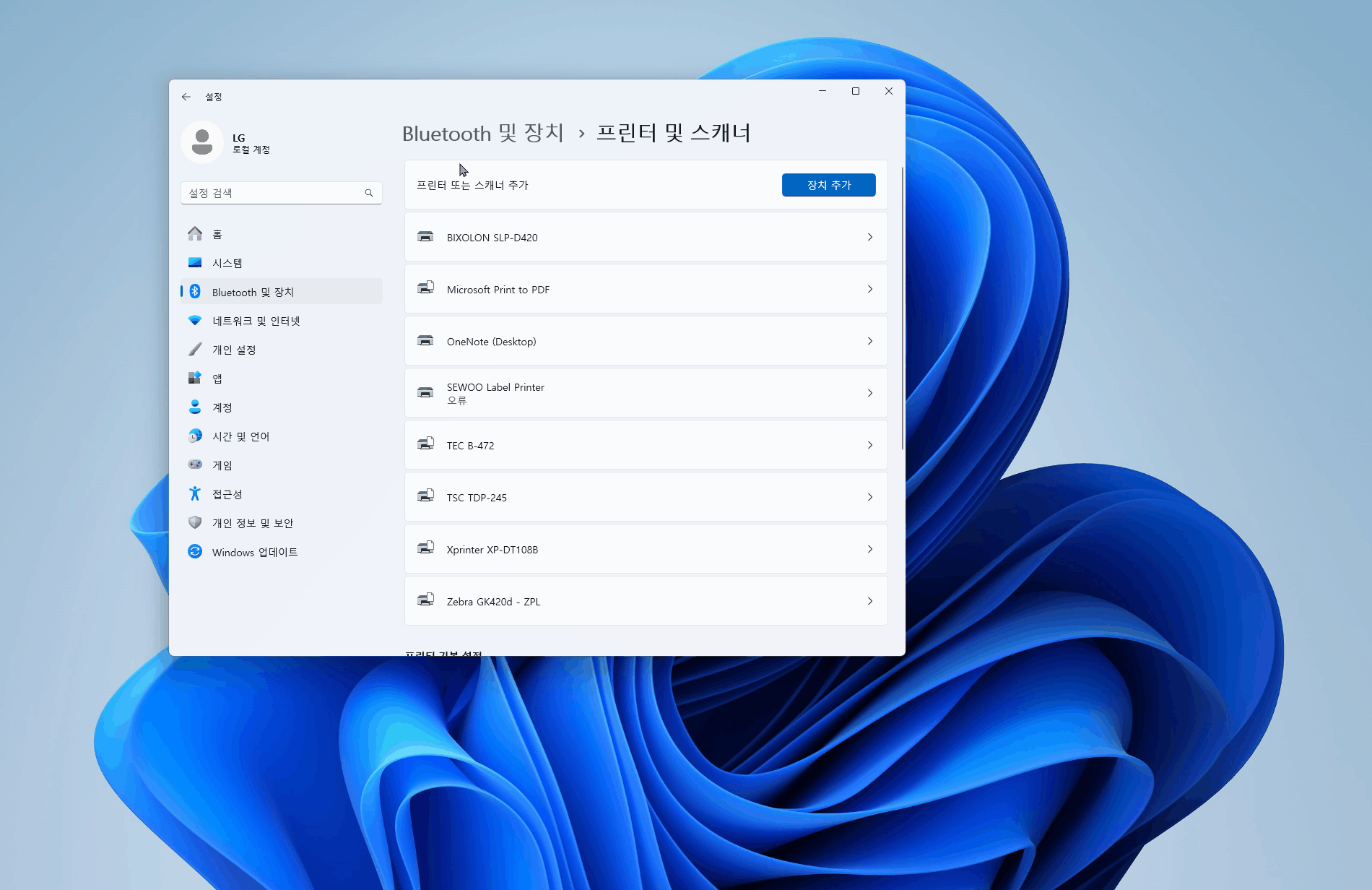Click the 장치 추가 button
The height and width of the screenshot is (890, 1372).
coord(829,185)
